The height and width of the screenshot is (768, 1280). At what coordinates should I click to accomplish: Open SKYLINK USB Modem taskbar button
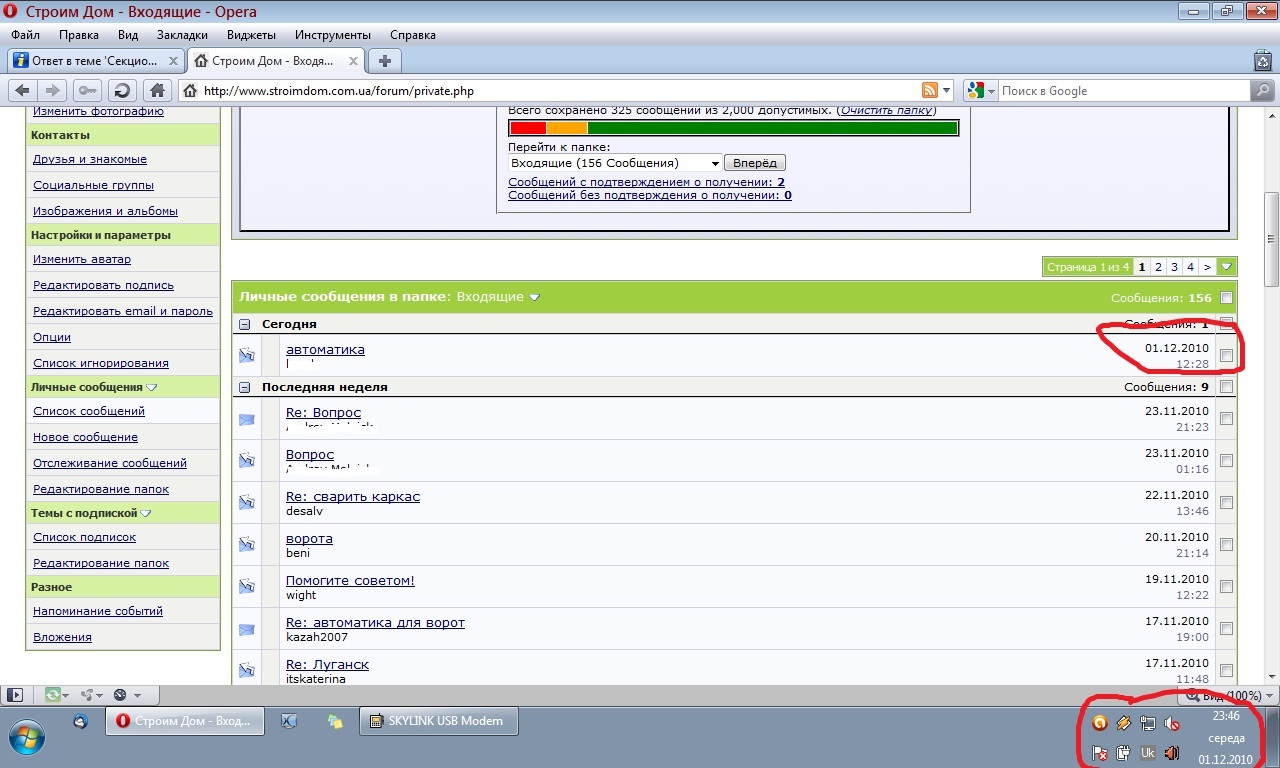[x=439, y=721]
